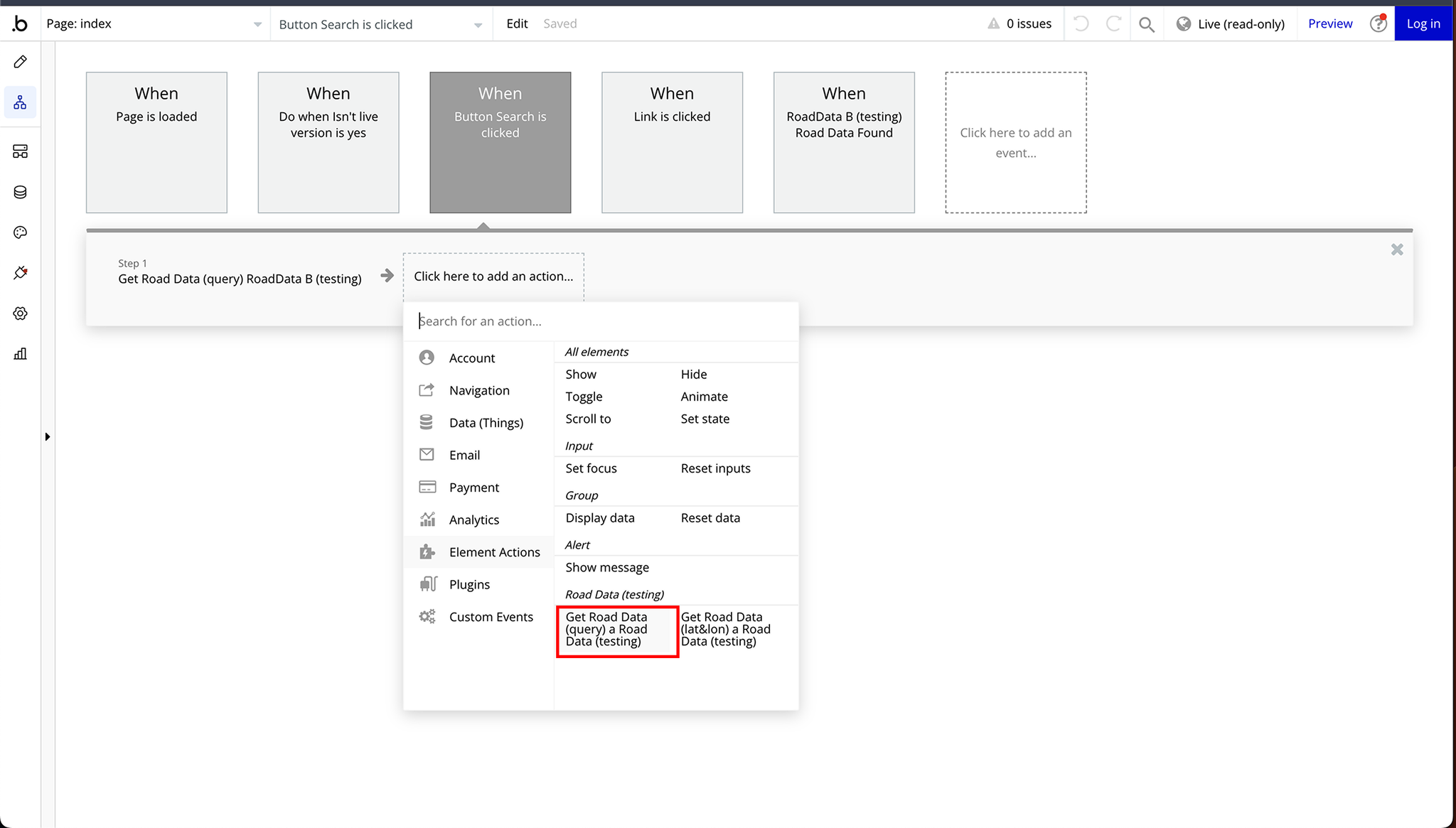Click the Design tool icon in sidebar

click(20, 61)
